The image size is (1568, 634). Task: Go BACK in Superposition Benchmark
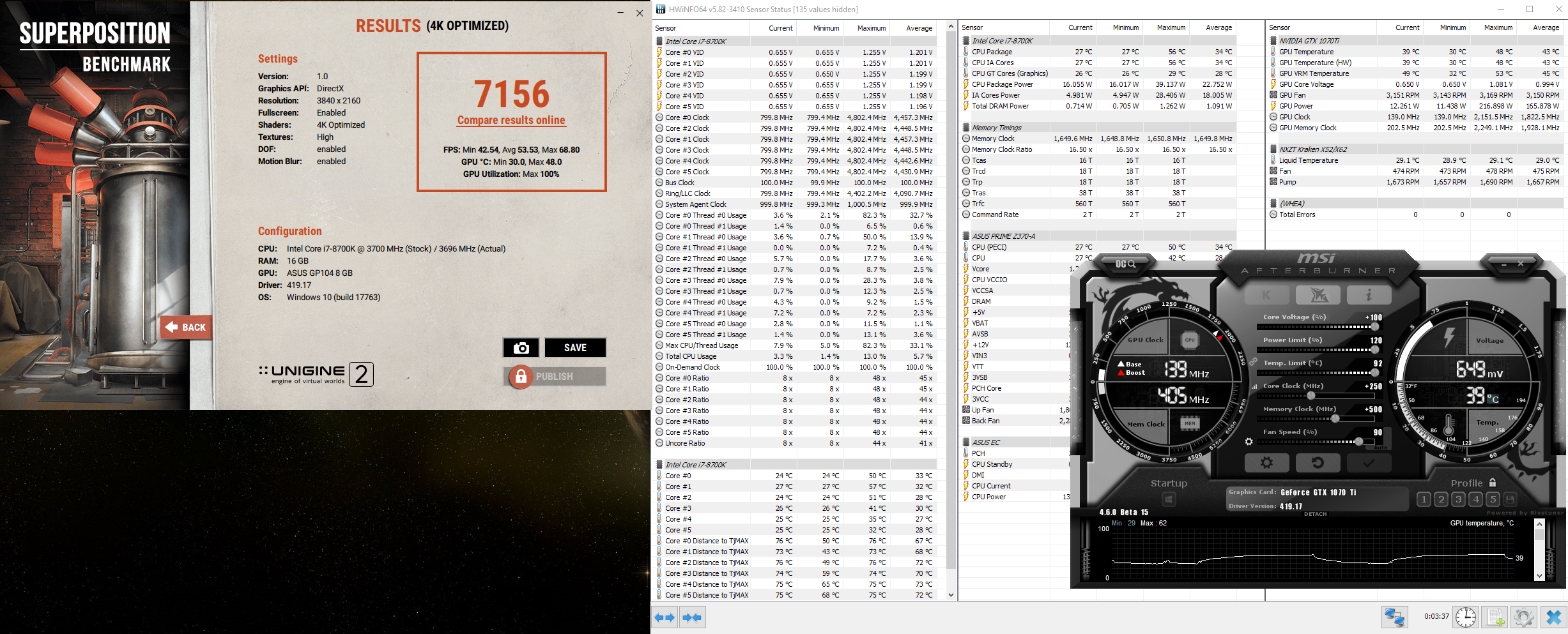(x=186, y=328)
